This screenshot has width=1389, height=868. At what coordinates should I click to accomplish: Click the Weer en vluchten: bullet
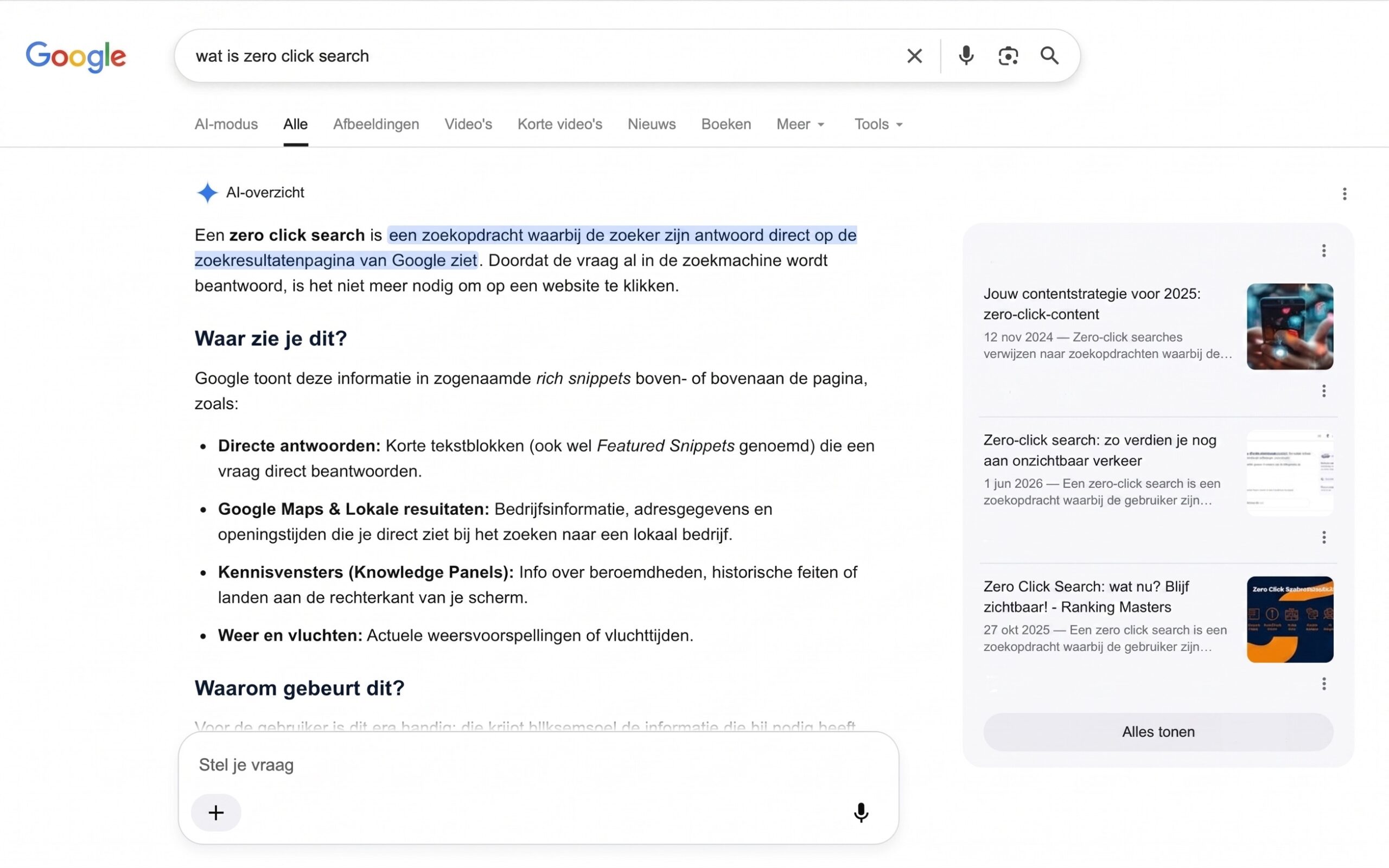pyautogui.click(x=455, y=635)
